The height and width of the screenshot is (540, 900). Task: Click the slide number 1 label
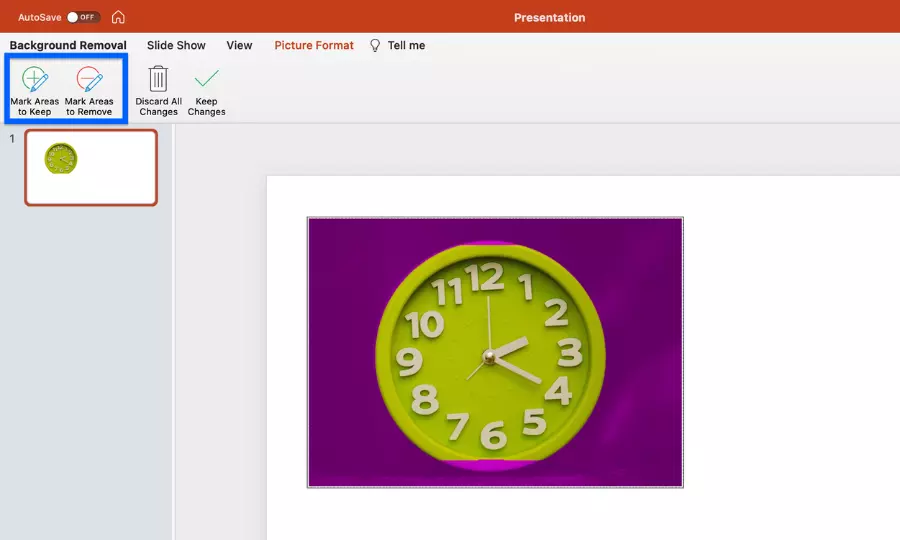[x=11, y=139]
